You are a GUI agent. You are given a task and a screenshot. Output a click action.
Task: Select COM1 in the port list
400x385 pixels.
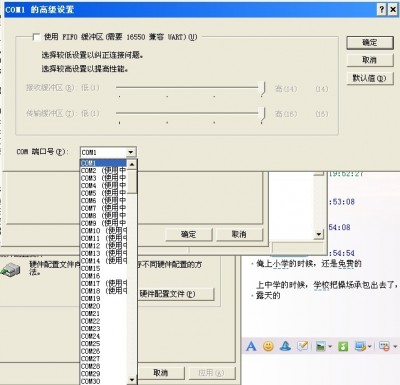point(104,163)
